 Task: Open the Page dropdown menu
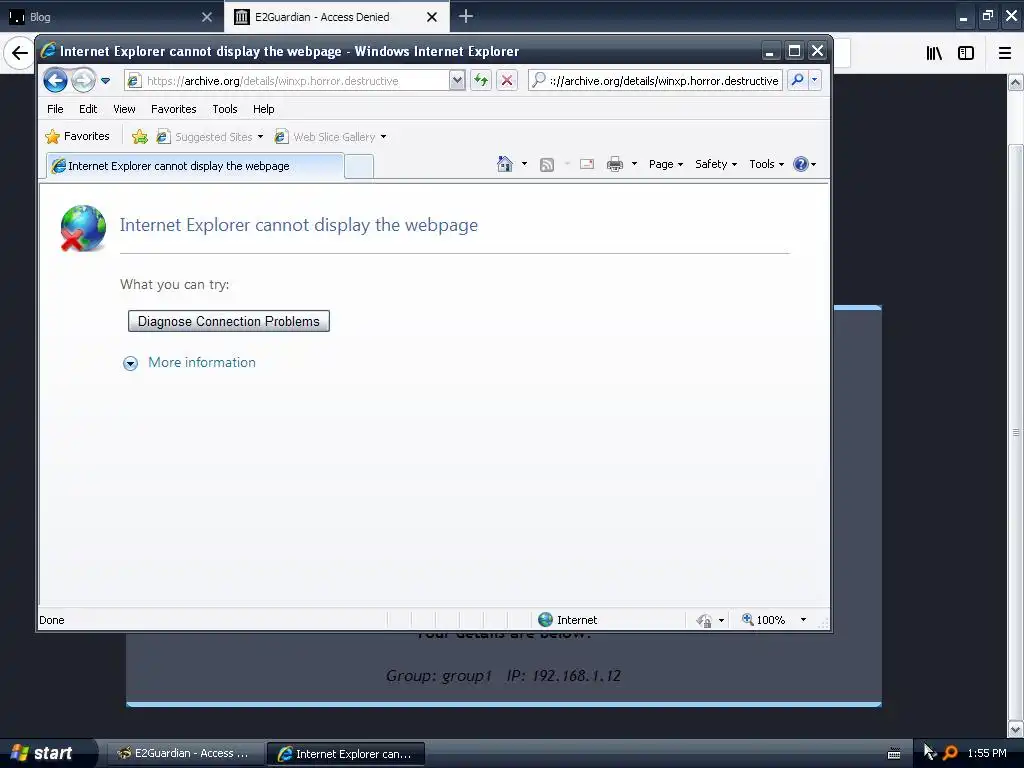point(665,164)
